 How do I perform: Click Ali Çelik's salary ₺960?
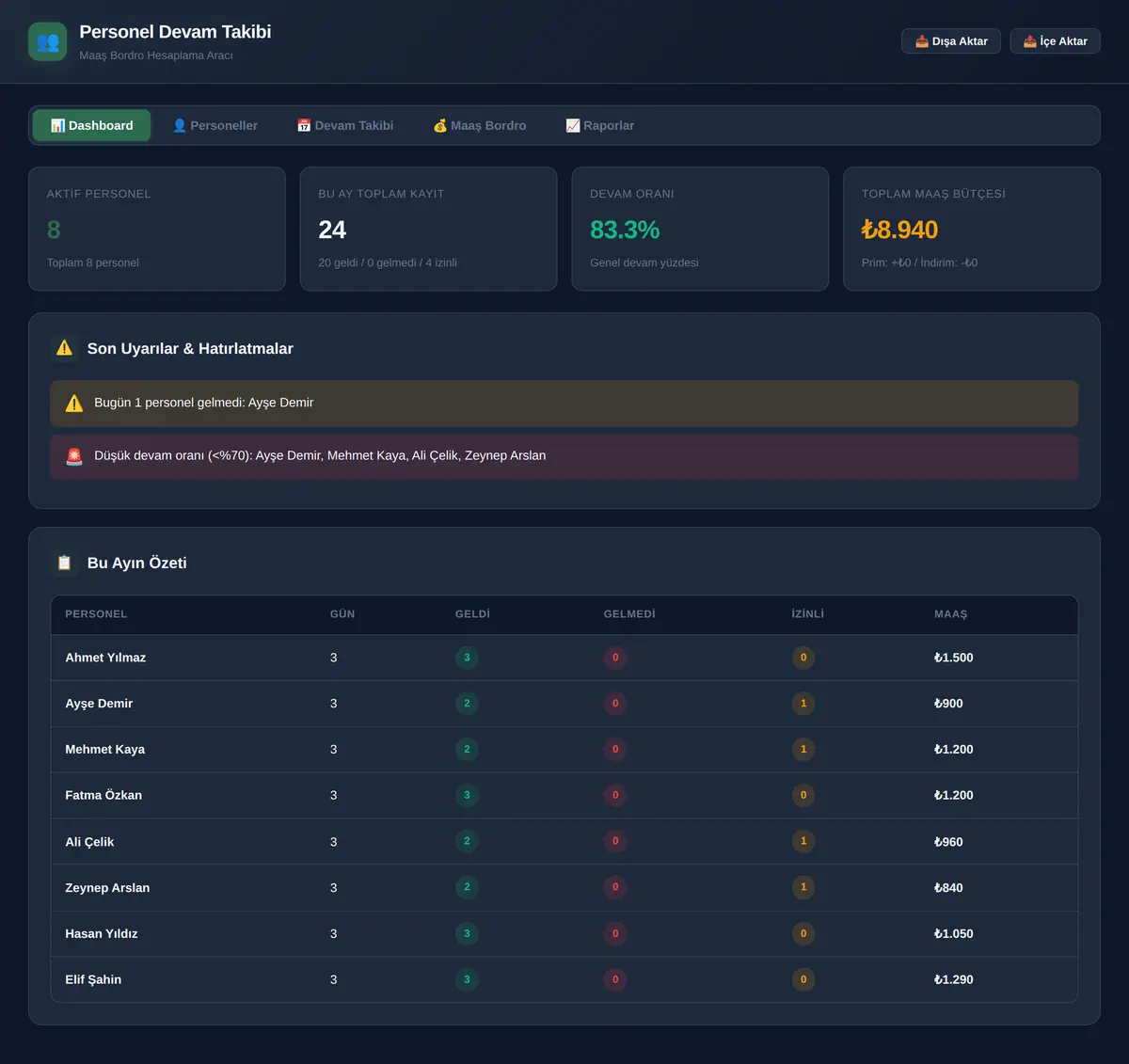pyautogui.click(x=948, y=842)
